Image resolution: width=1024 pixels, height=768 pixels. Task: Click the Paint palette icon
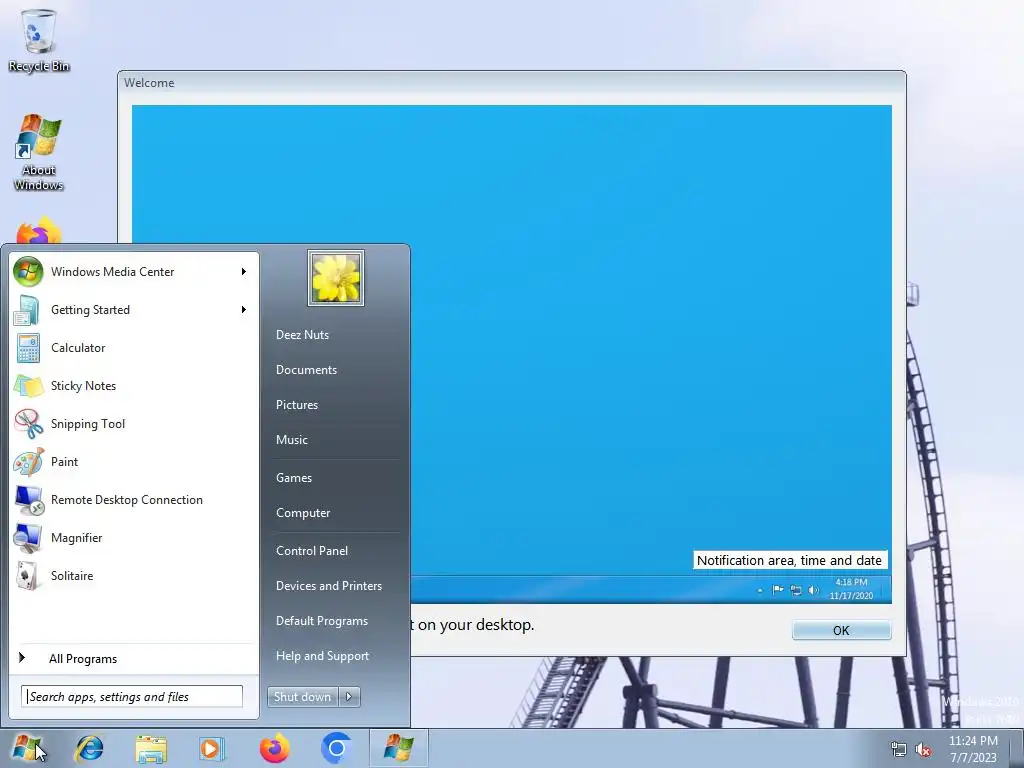(28, 462)
